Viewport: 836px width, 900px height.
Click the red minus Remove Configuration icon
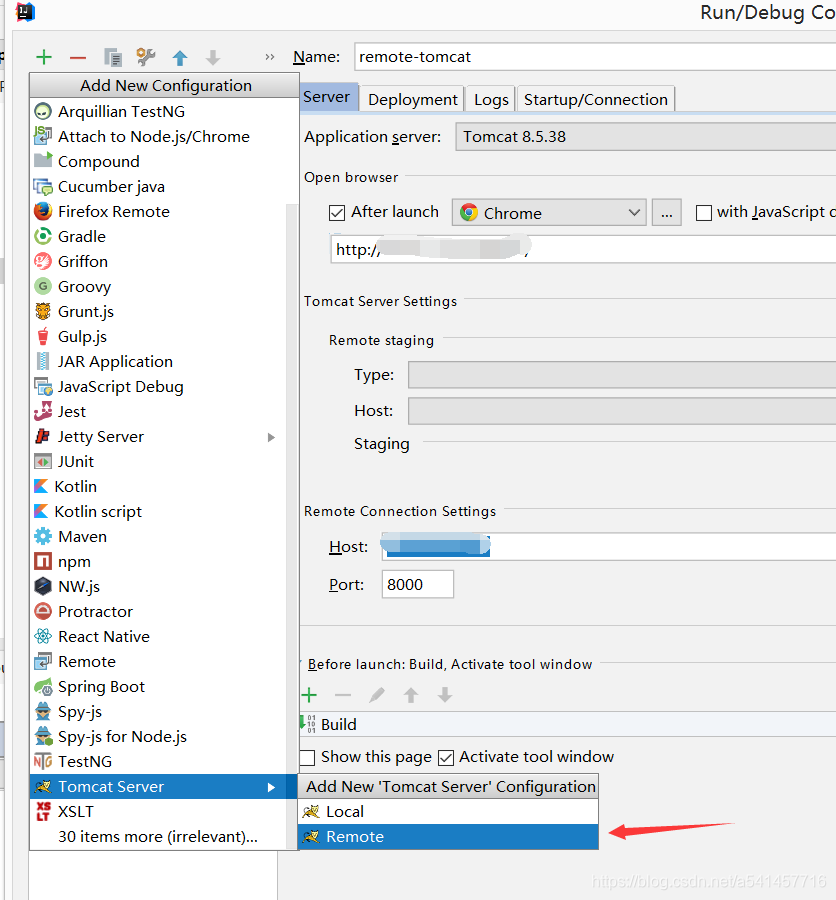[78, 57]
